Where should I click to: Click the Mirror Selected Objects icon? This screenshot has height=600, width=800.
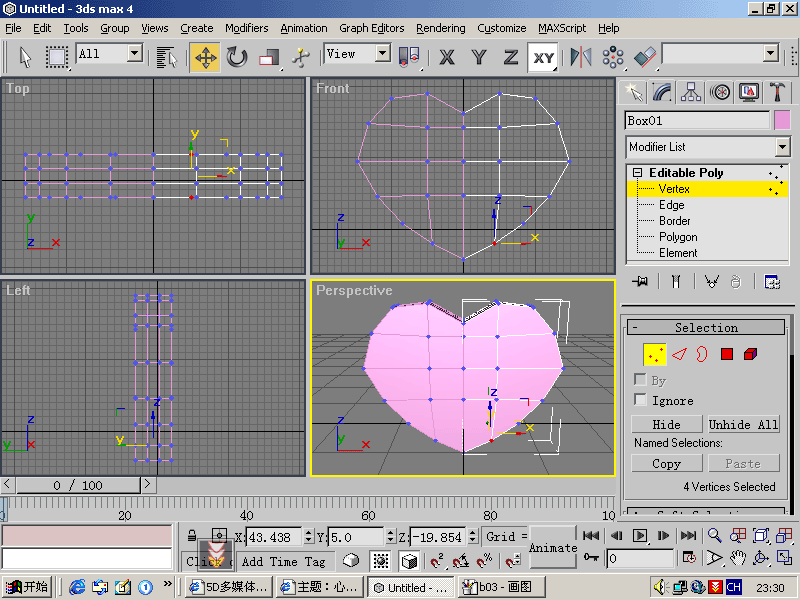(581, 57)
